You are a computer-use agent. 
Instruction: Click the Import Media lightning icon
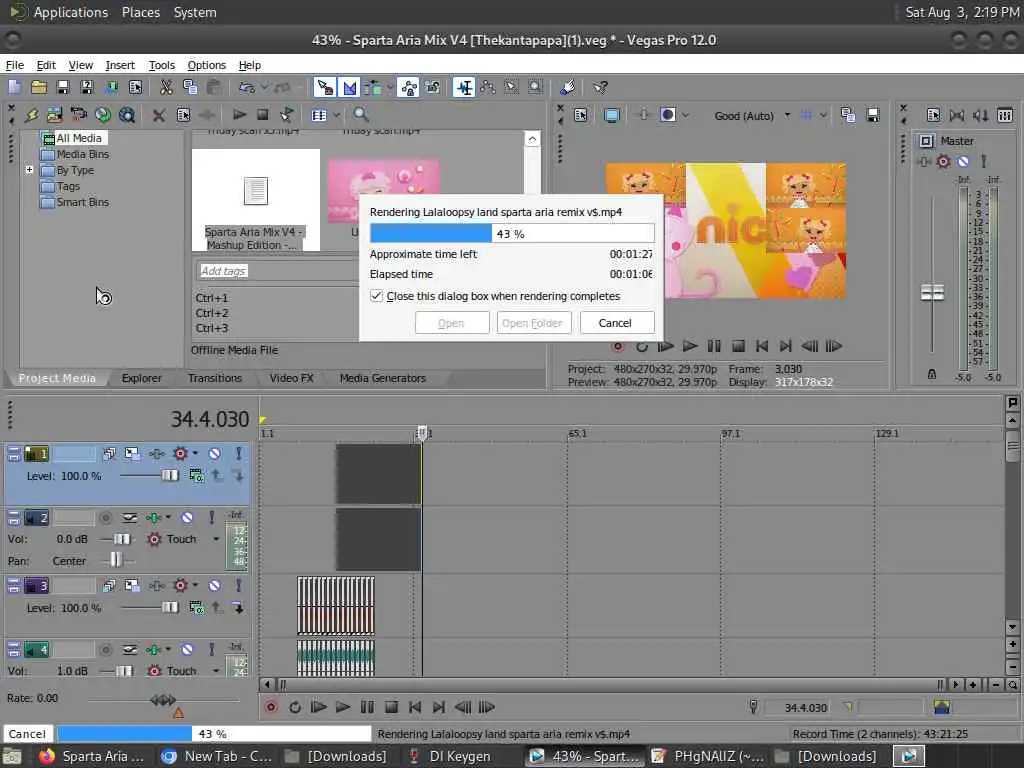[31, 115]
